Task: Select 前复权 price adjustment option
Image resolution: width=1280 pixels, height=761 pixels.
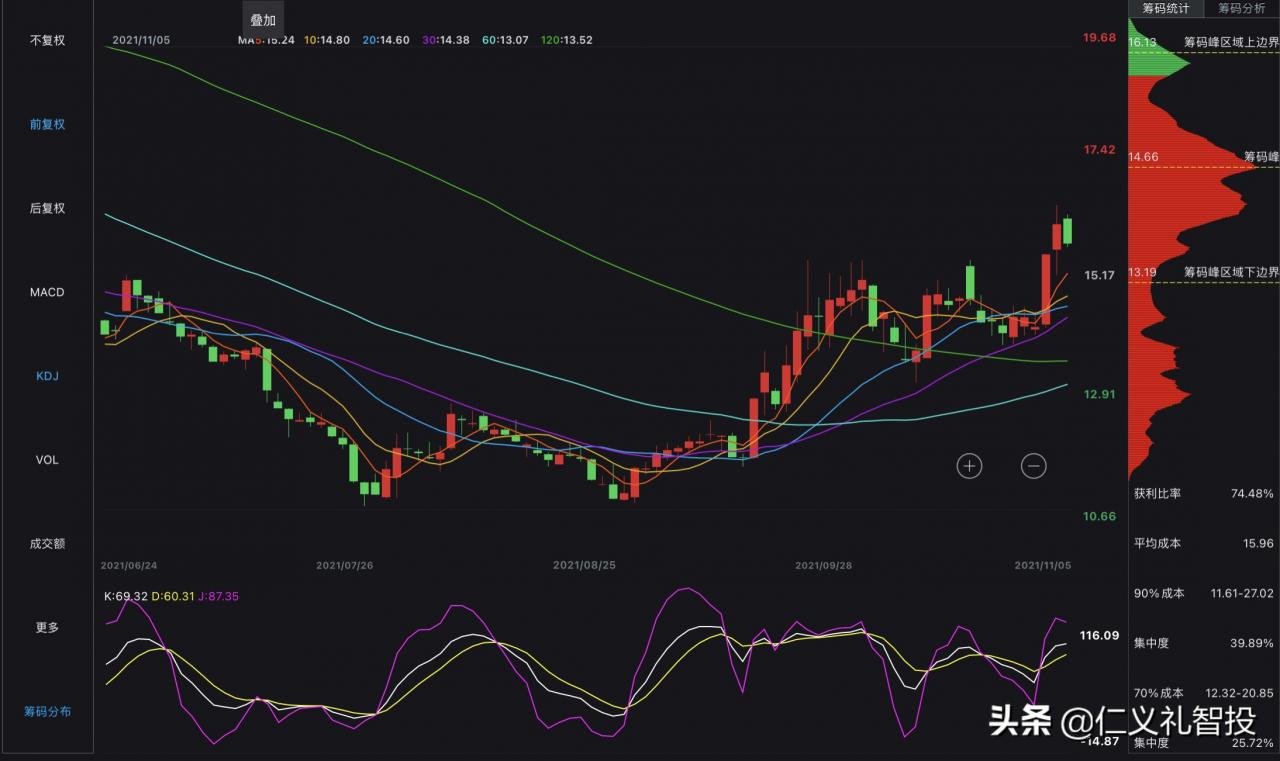Action: tap(47, 125)
